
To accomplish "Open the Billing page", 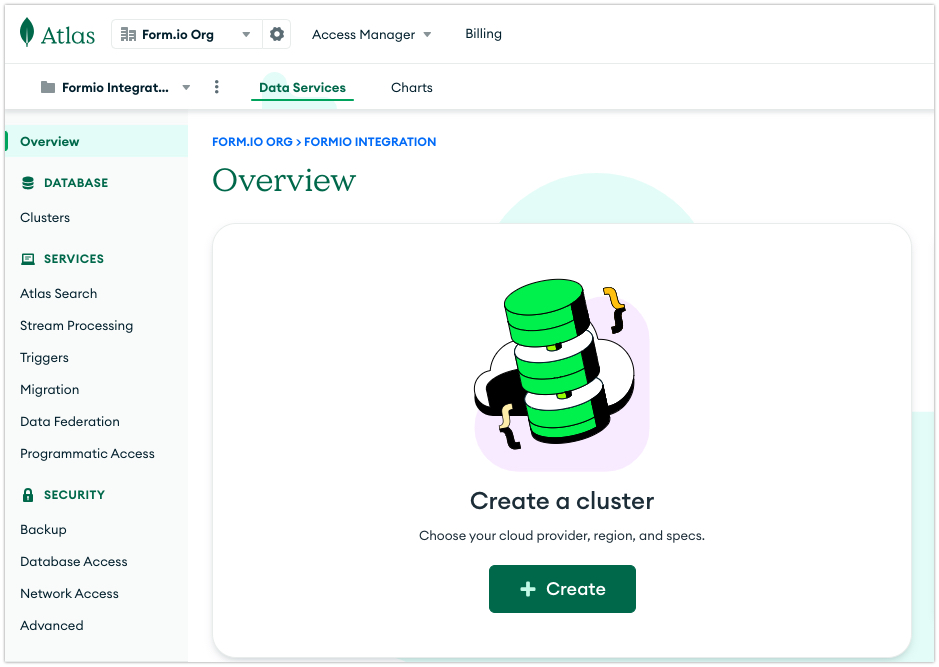I will click(483, 34).
